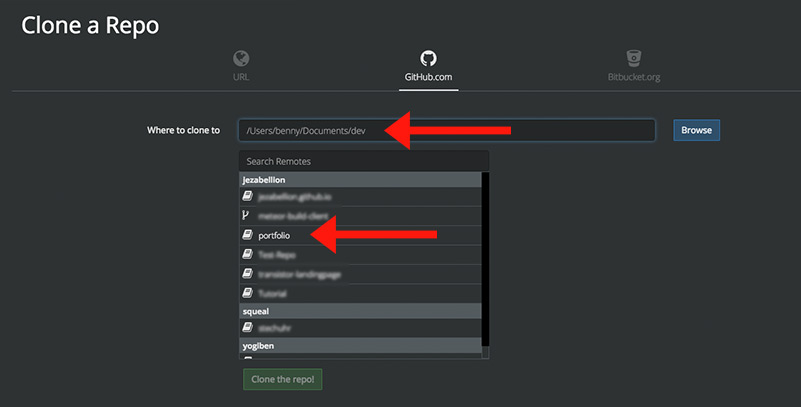
Task: Switch to the URL clone tab
Action: [x=241, y=66]
